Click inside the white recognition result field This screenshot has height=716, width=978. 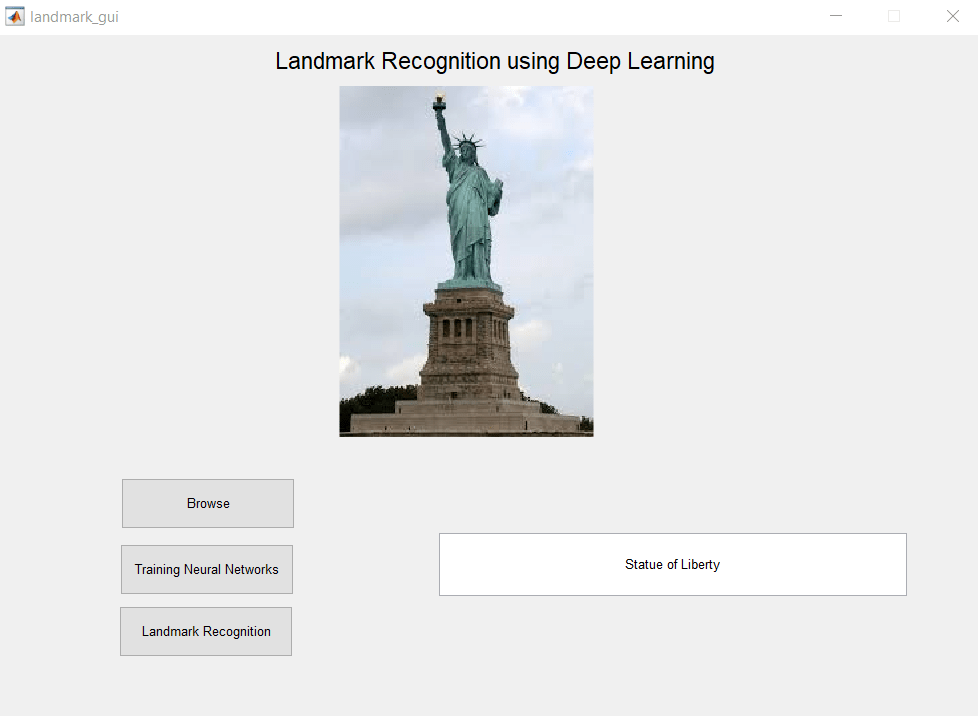pyautogui.click(x=672, y=564)
